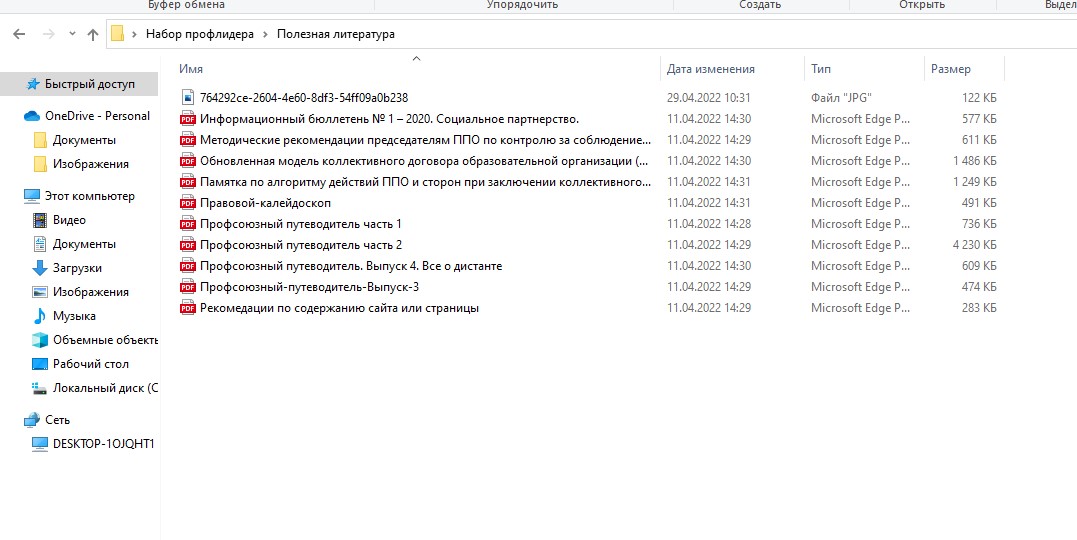Select Локальный диск in navigation tree
Viewport: 1077px width, 540px height.
(105, 388)
